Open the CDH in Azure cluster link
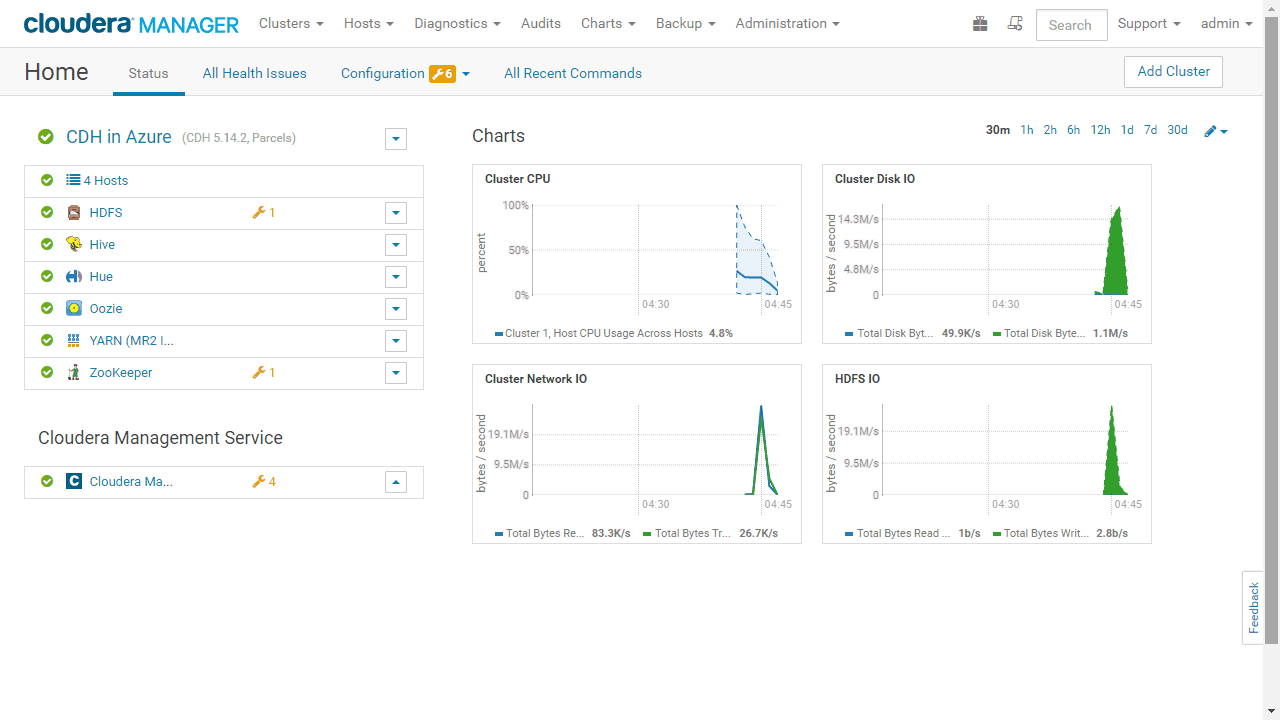The width and height of the screenshot is (1280, 720). coord(119,137)
